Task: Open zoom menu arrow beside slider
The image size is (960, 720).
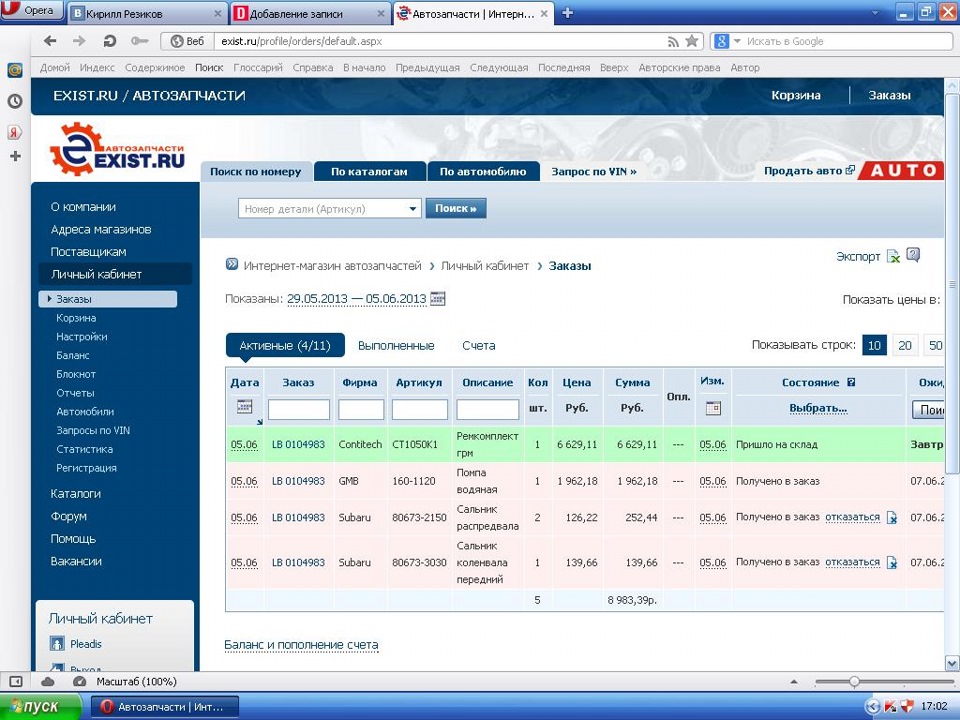Action: pyautogui.click(x=794, y=681)
